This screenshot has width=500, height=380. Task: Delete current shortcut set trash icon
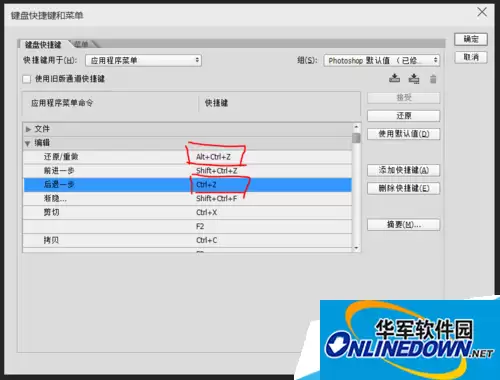[433, 79]
